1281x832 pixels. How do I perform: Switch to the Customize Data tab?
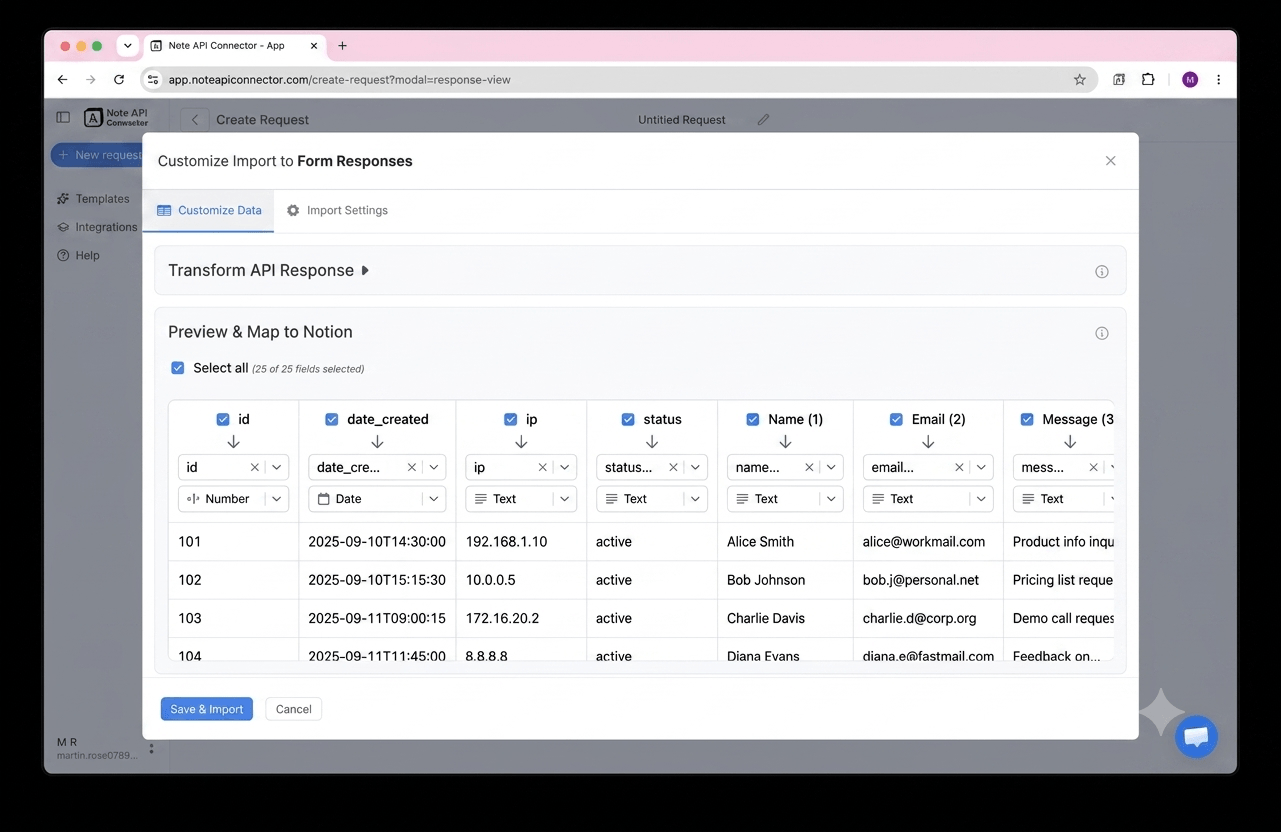point(209,211)
